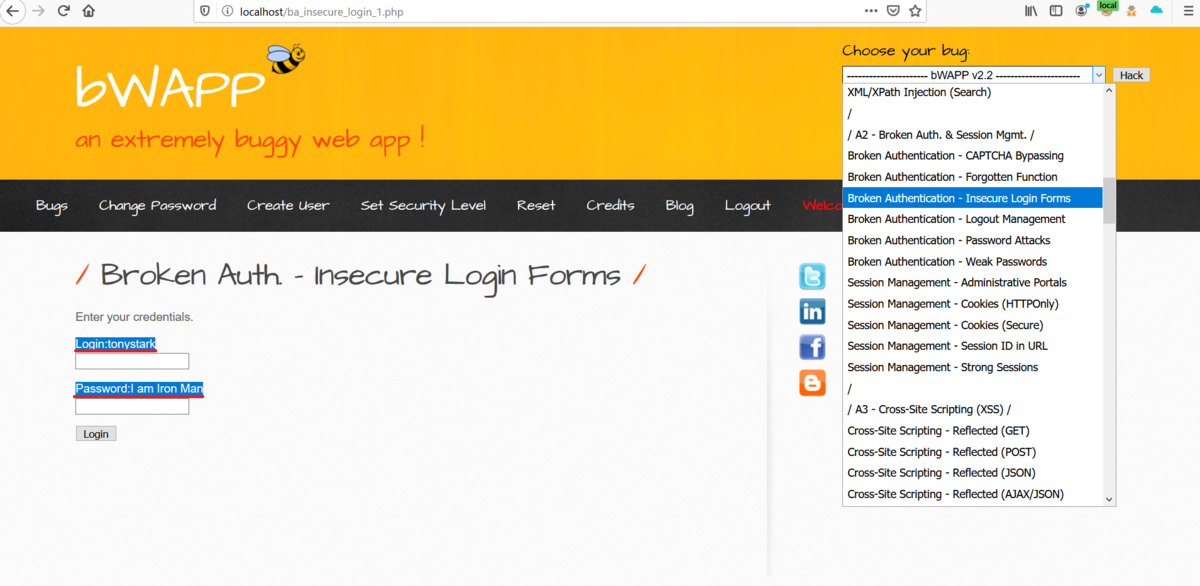The image size is (1200, 586).
Task: Open Credits page
Action: click(610, 205)
